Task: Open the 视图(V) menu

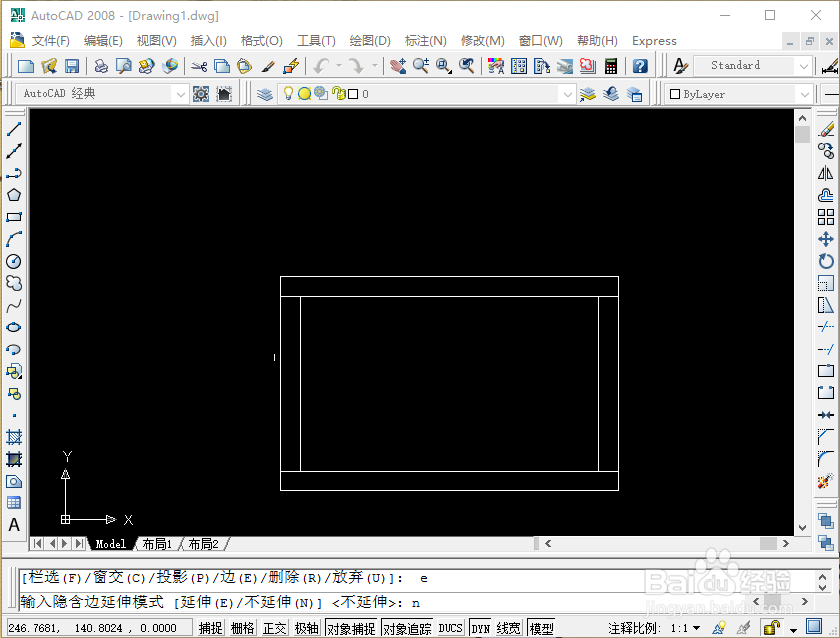Action: 156,41
